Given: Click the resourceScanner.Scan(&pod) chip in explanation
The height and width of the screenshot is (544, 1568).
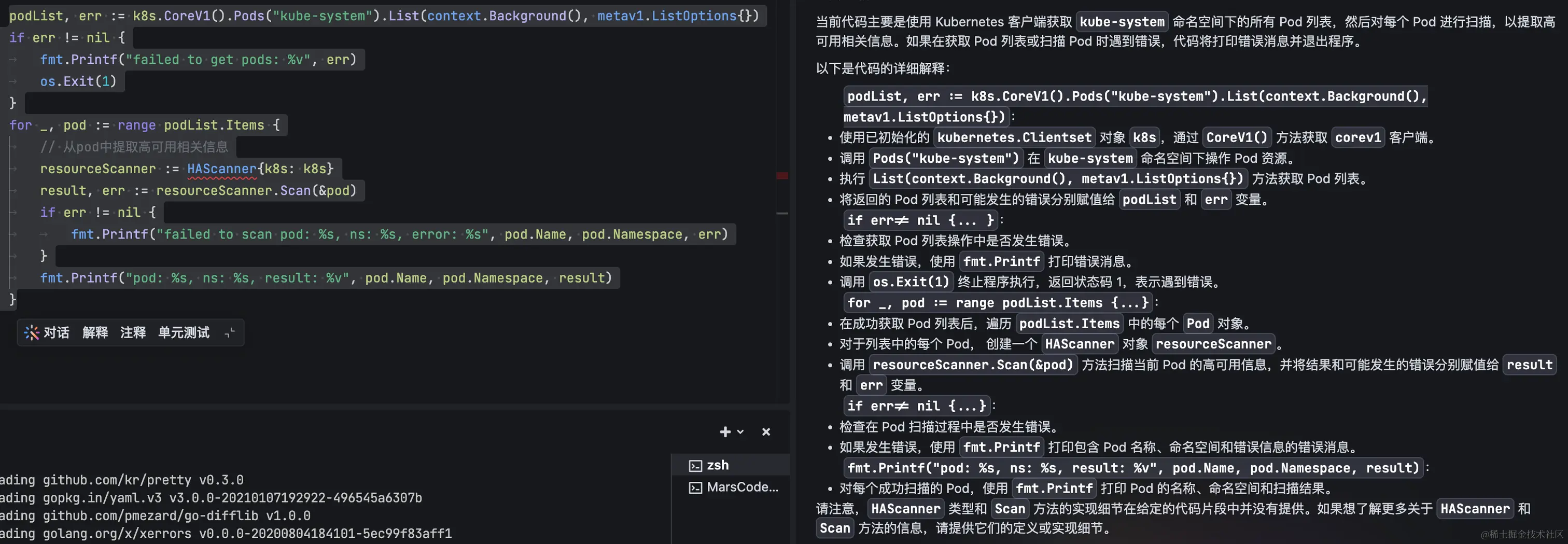Looking at the screenshot, I should [x=973, y=365].
